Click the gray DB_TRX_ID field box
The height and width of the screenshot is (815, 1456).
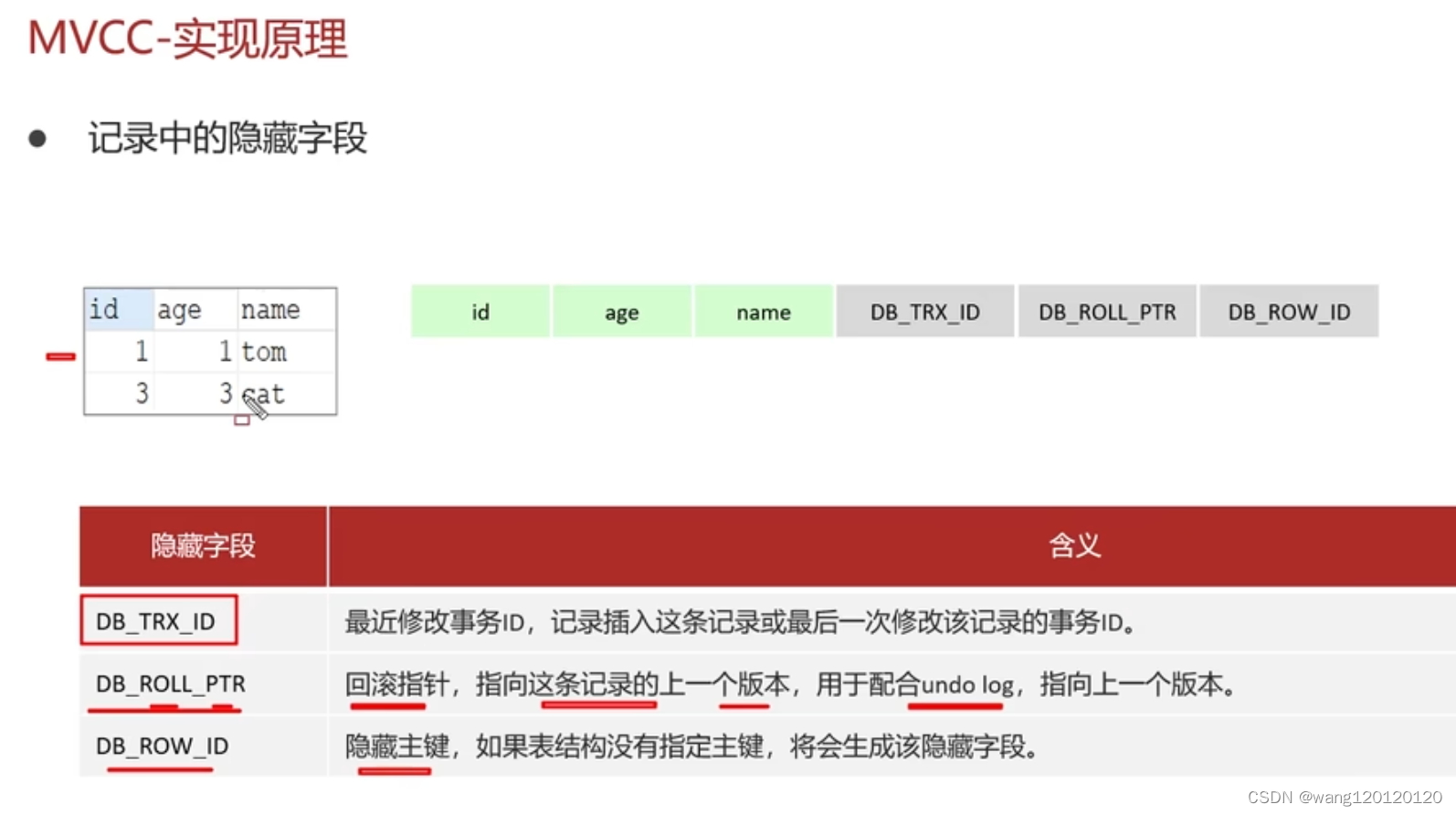(925, 312)
